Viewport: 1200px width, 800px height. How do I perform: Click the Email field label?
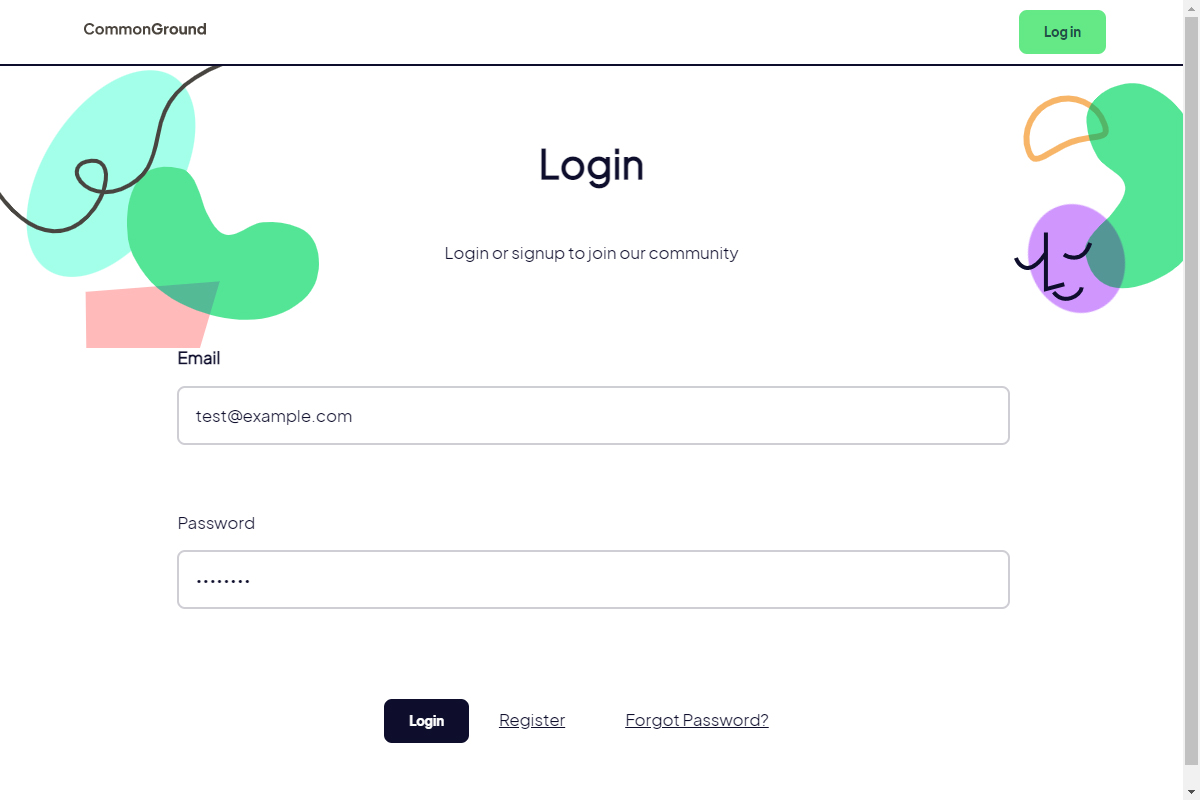[199, 358]
